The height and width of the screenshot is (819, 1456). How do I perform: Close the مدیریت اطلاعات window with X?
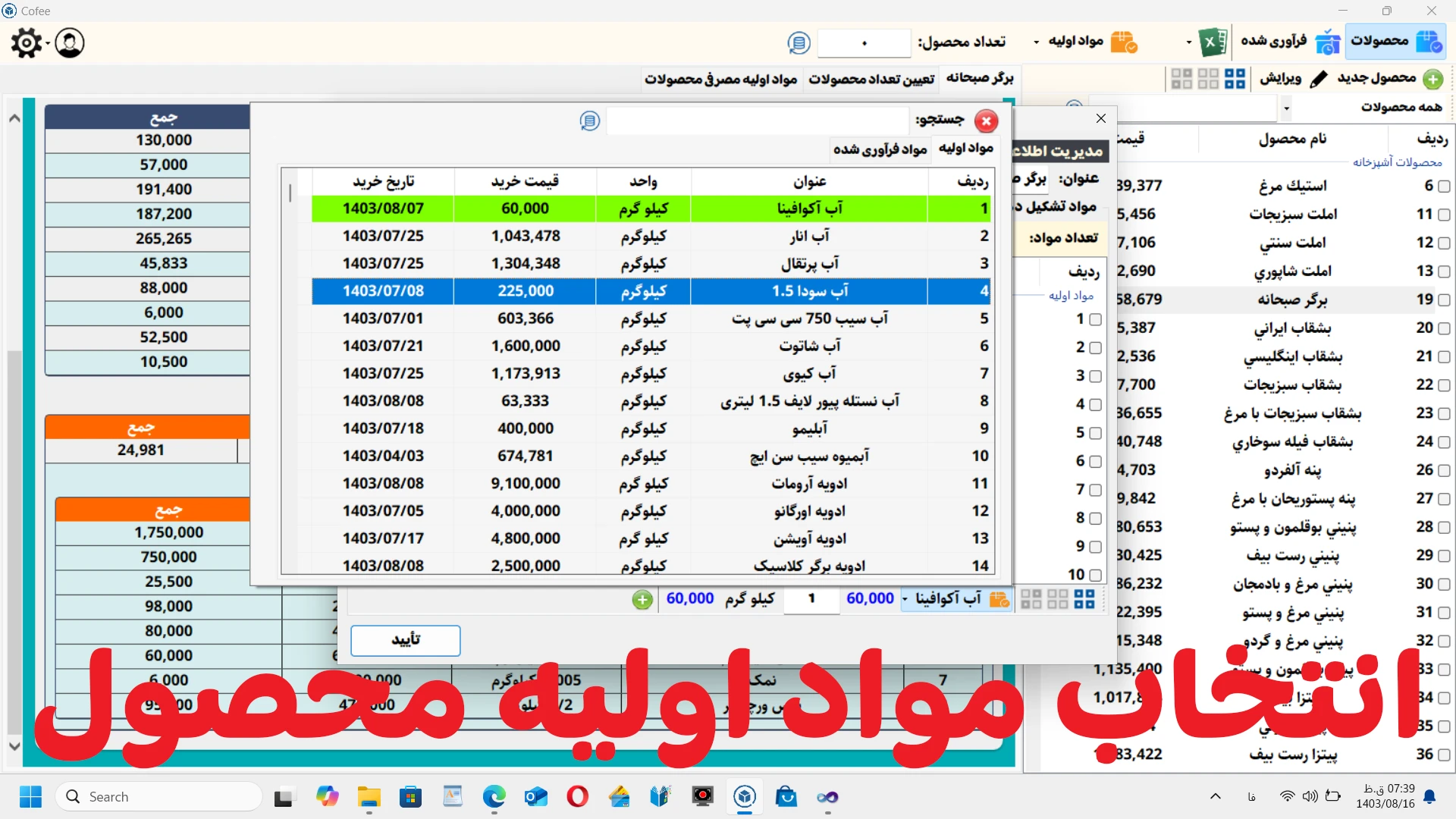[1101, 118]
